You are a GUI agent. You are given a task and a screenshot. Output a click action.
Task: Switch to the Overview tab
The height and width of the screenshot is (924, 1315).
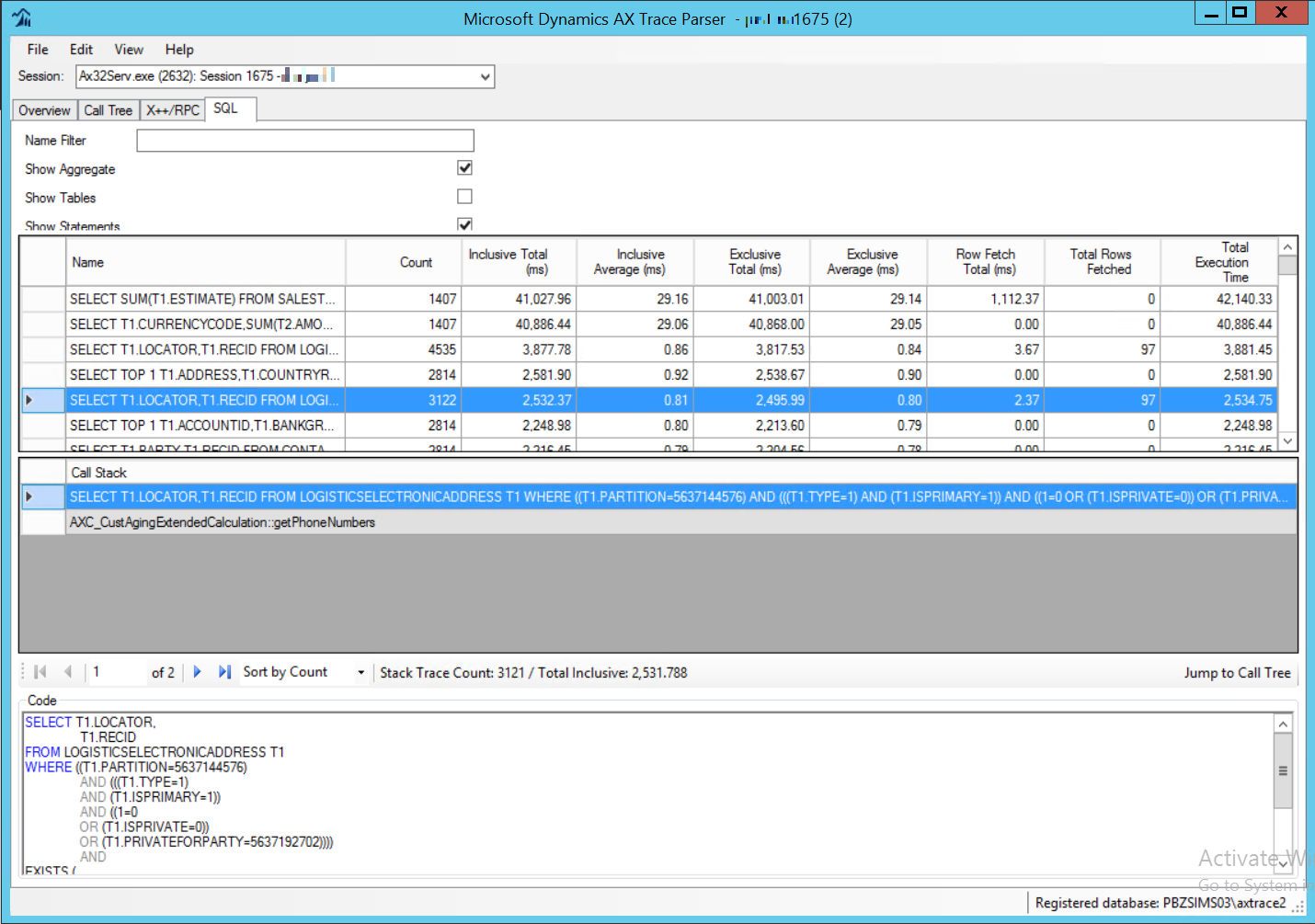44,110
